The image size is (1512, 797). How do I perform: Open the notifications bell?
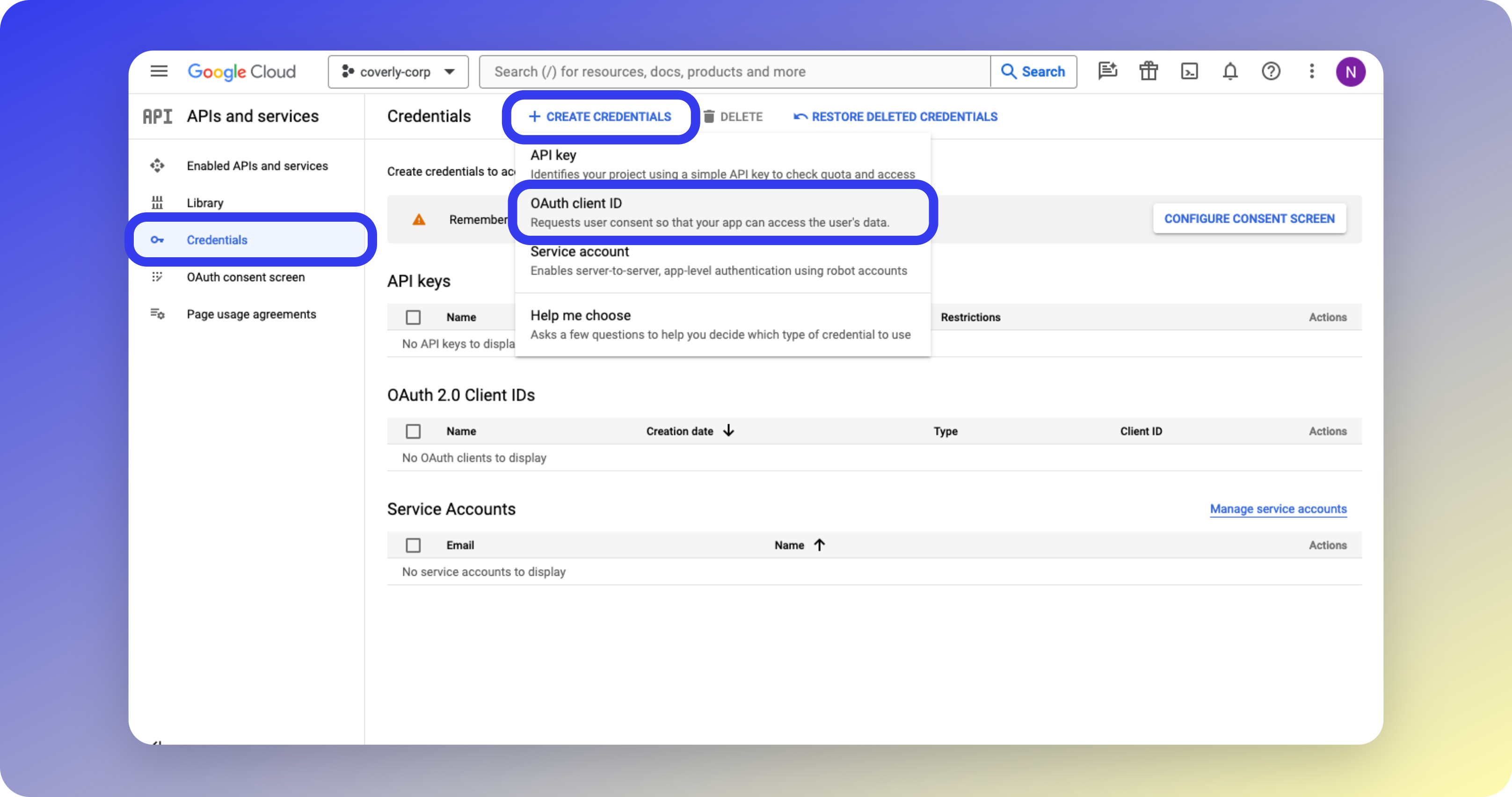(x=1230, y=71)
